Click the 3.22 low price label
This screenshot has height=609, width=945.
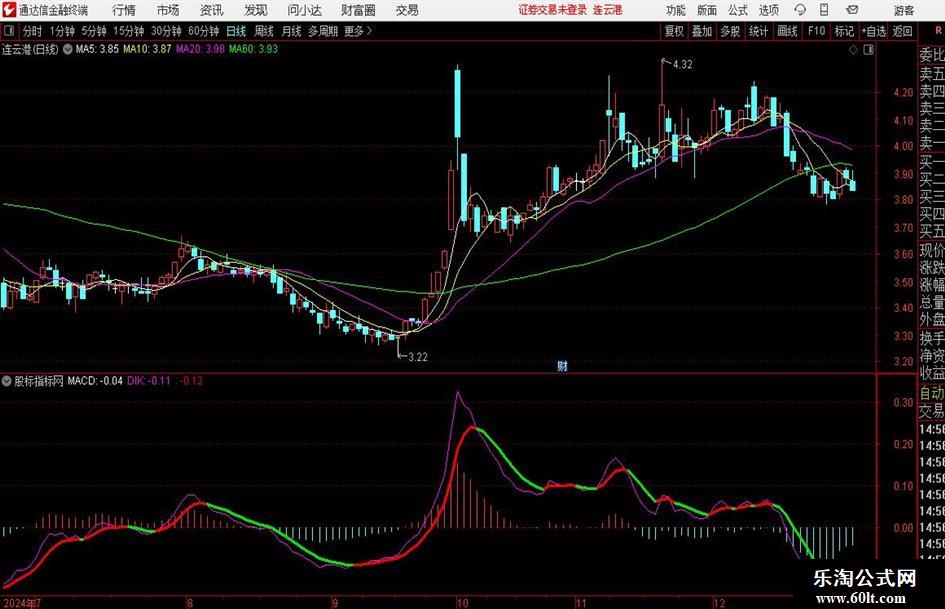click(x=418, y=357)
